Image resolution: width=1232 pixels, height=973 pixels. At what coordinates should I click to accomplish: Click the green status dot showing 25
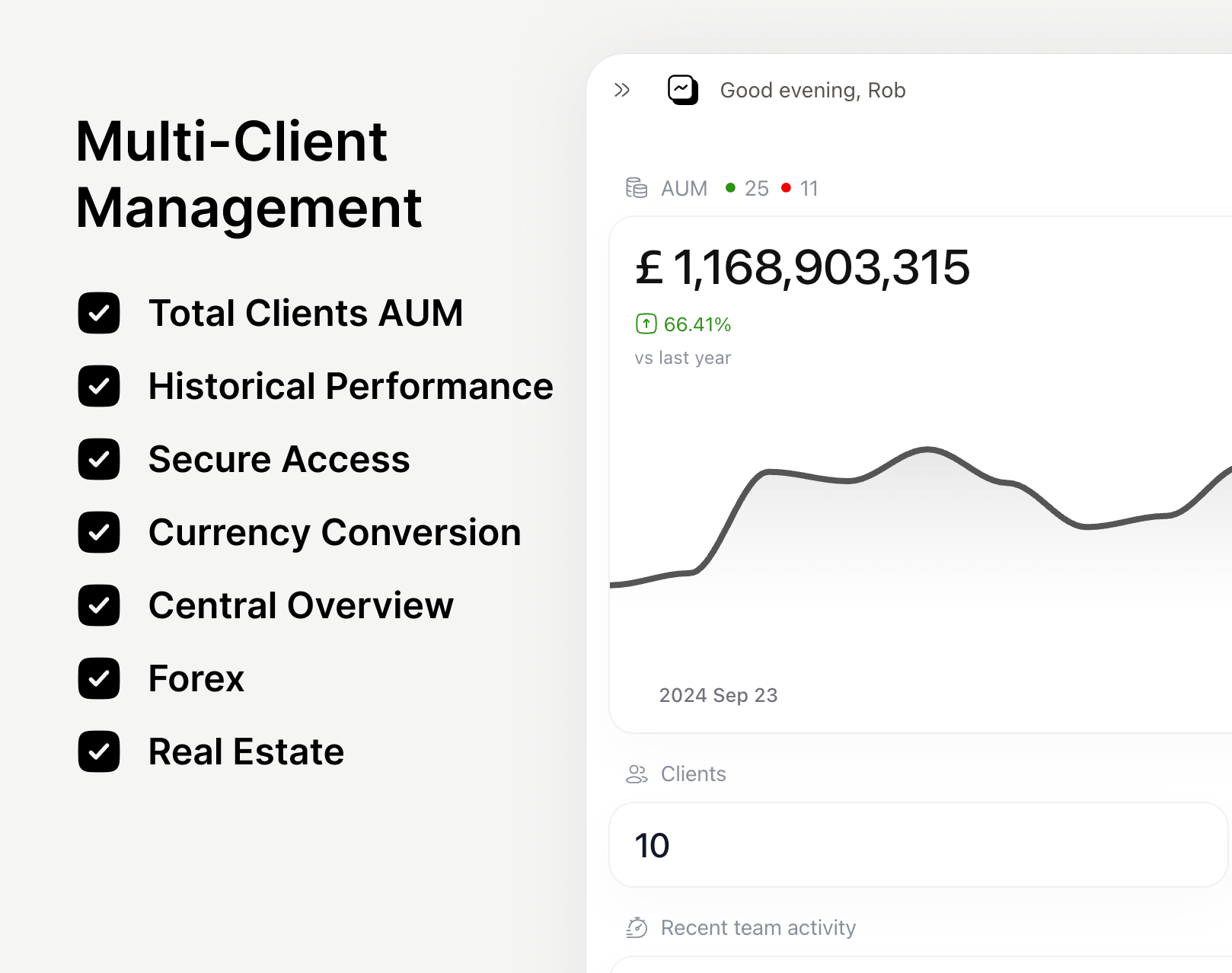click(x=731, y=187)
